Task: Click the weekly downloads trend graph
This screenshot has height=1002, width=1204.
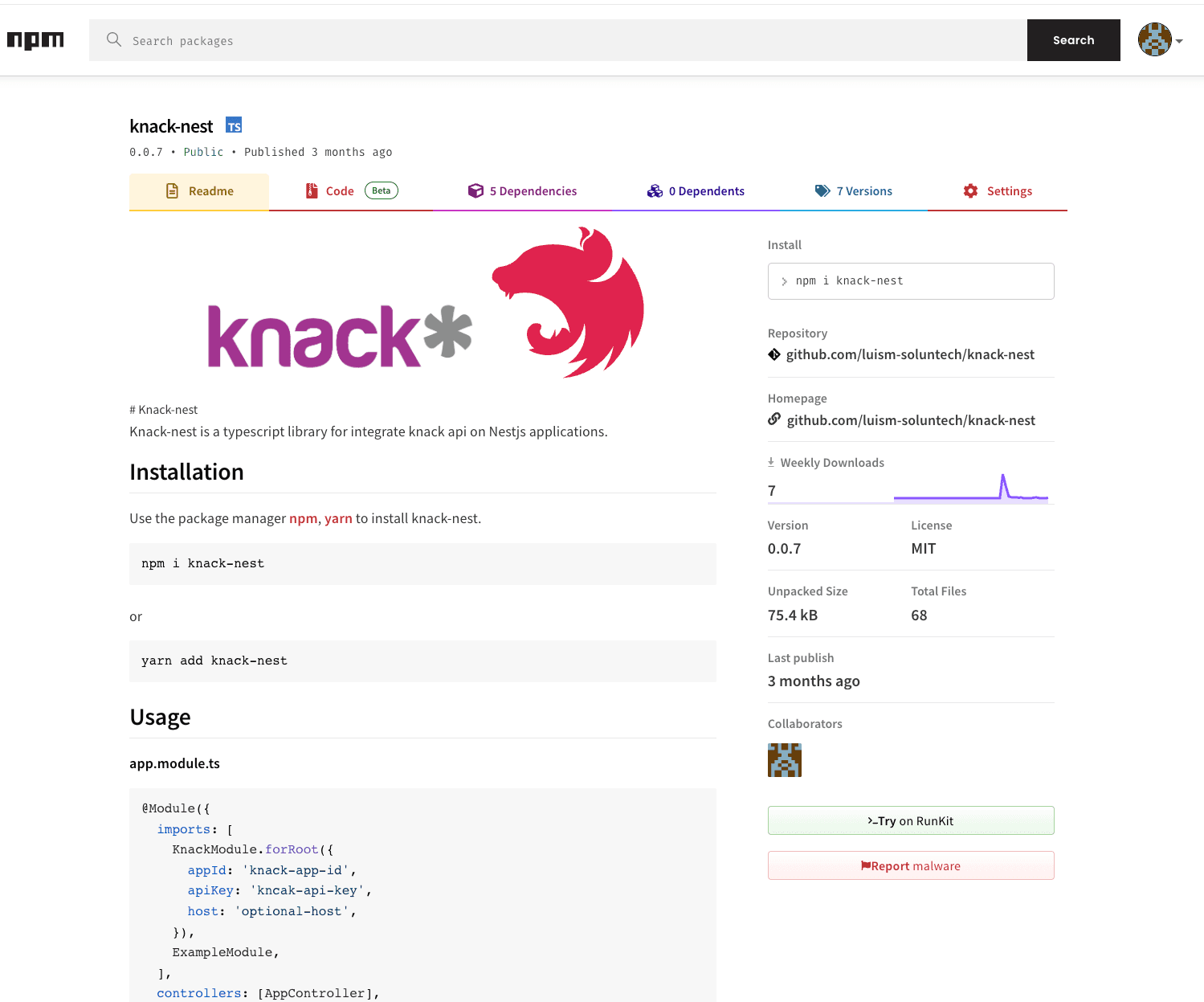Action: (971, 487)
